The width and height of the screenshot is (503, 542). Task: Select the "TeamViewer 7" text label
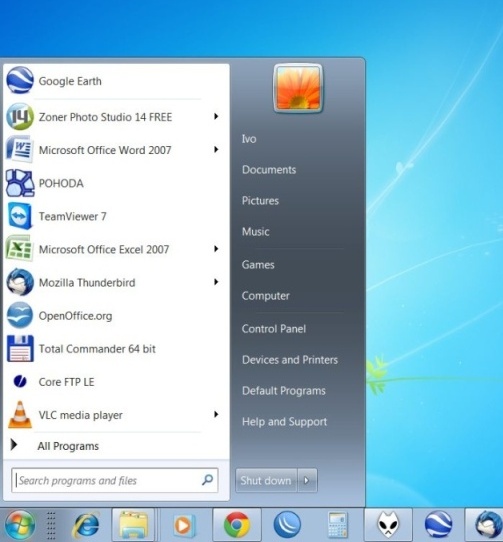coord(73,217)
